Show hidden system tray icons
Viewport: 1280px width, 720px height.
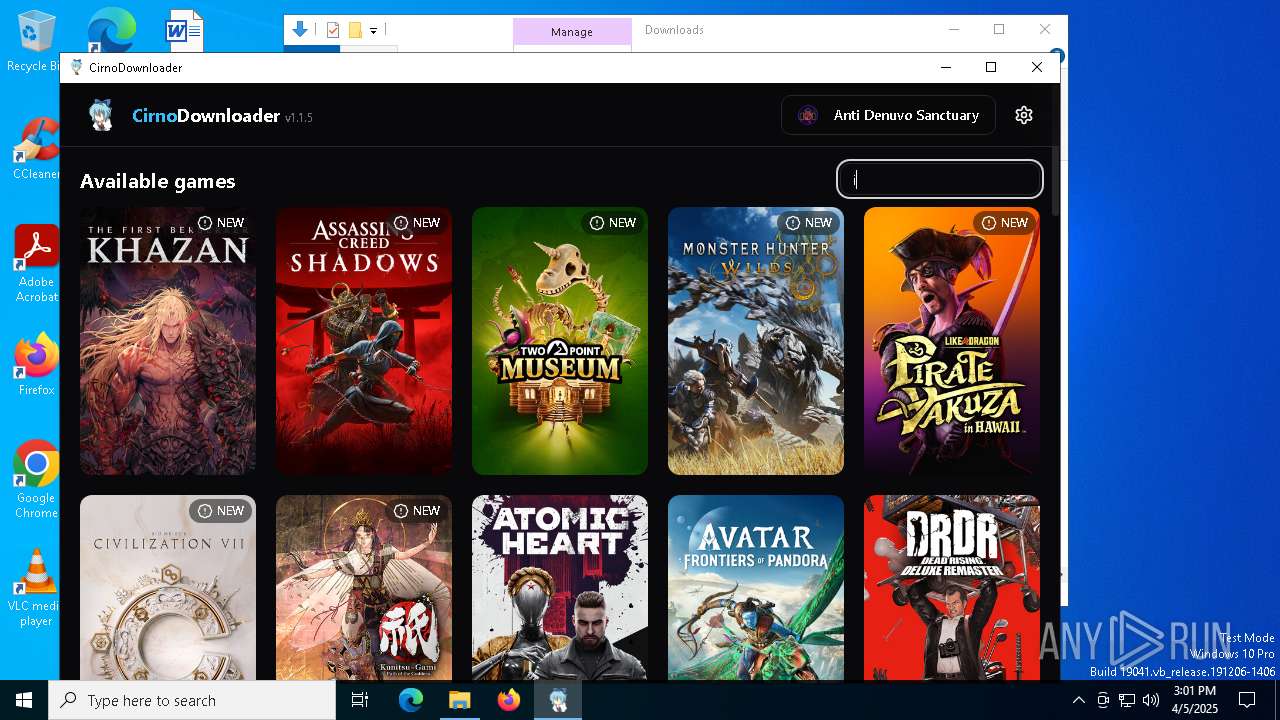[x=1078, y=700]
